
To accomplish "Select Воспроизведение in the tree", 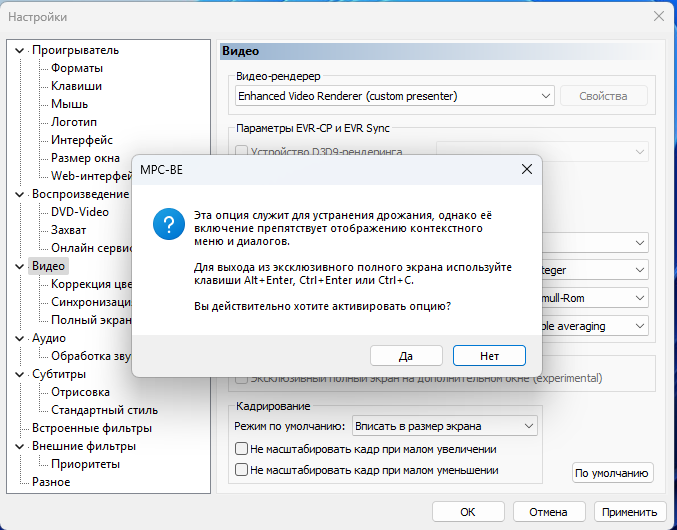I will [81, 194].
